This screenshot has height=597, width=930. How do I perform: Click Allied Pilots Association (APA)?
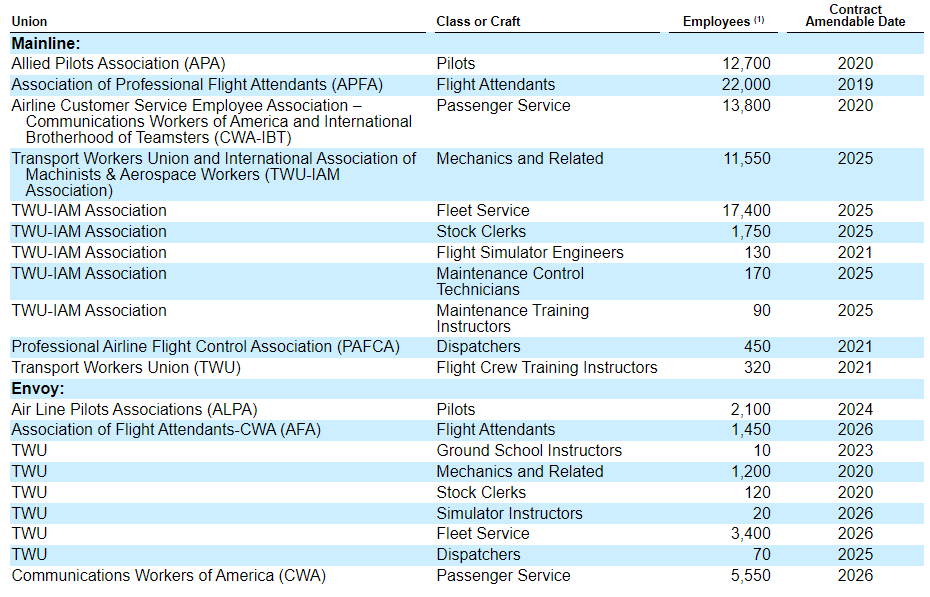click(x=118, y=63)
